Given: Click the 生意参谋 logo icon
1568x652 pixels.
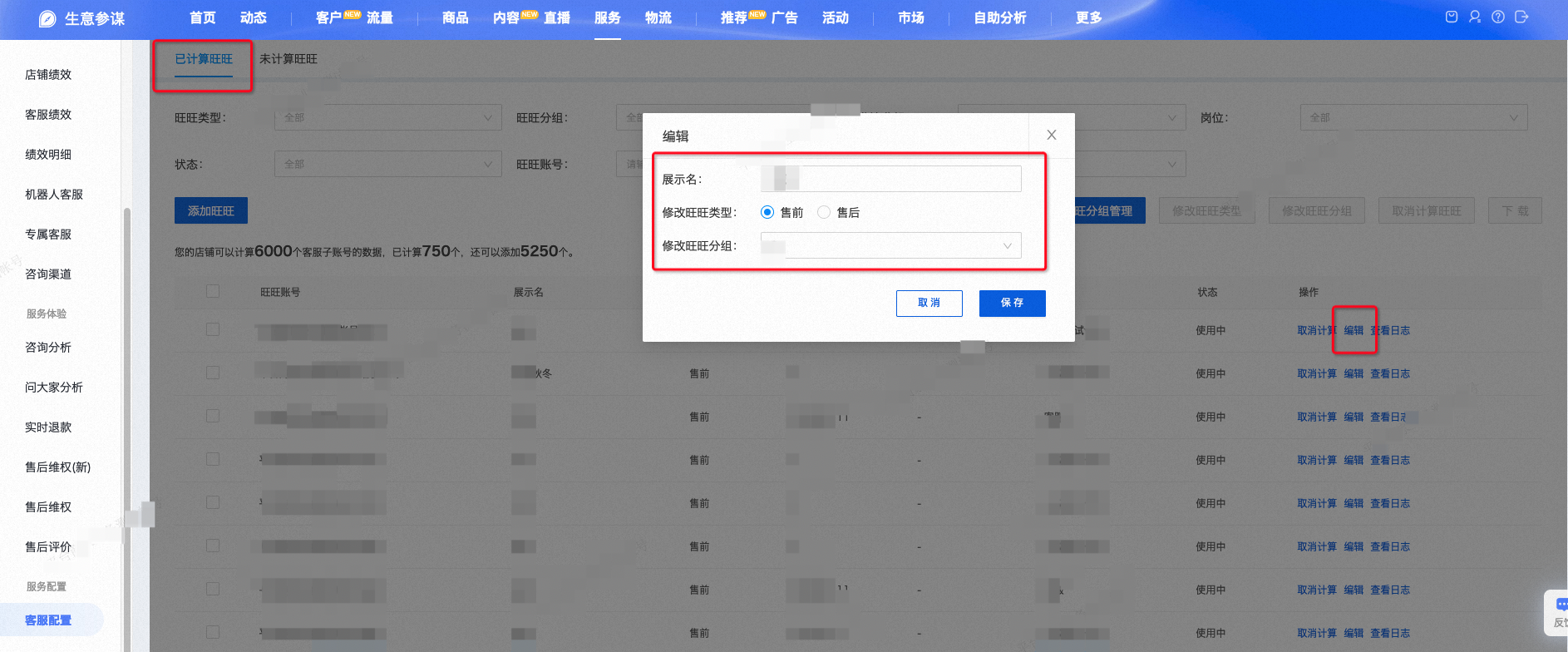Looking at the screenshot, I should [x=47, y=18].
